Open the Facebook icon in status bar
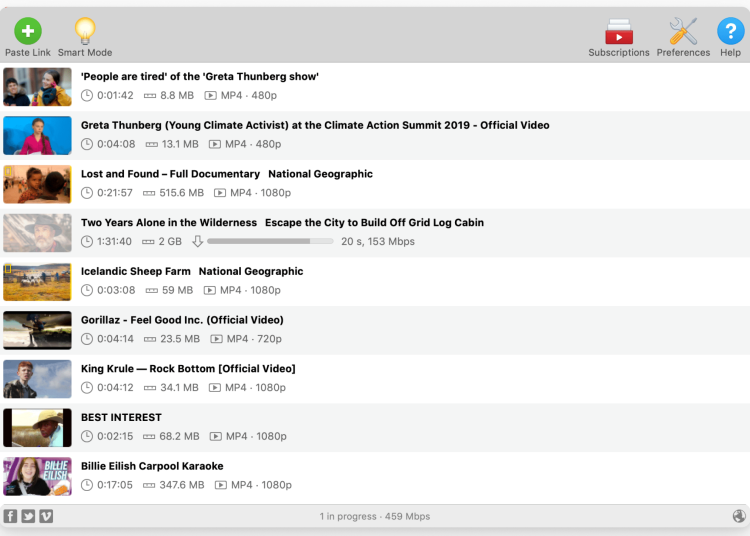This screenshot has height=536, width=750. point(11,516)
